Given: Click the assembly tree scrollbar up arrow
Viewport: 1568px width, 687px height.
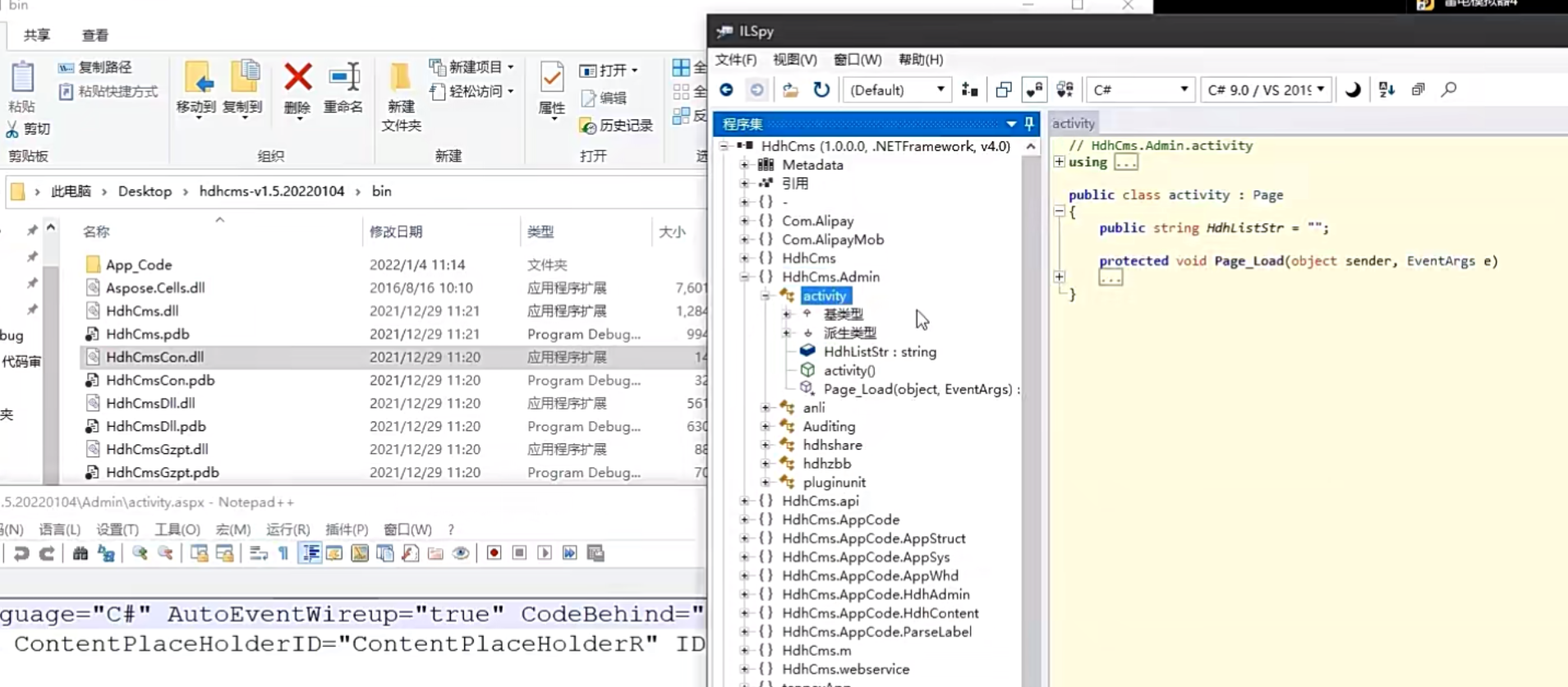Looking at the screenshot, I should click(1030, 146).
